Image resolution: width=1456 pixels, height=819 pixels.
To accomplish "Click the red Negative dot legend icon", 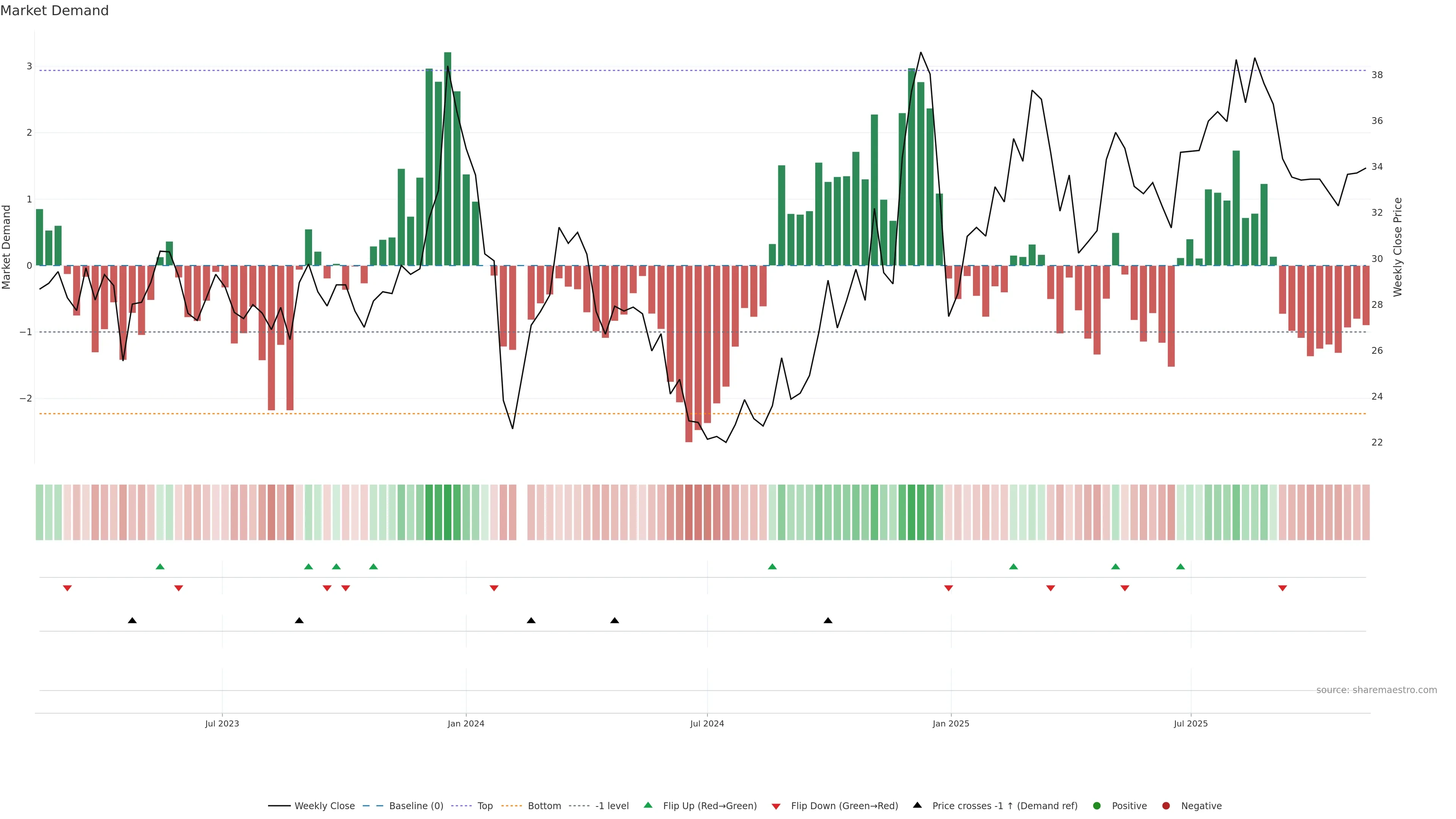I will click(1166, 806).
